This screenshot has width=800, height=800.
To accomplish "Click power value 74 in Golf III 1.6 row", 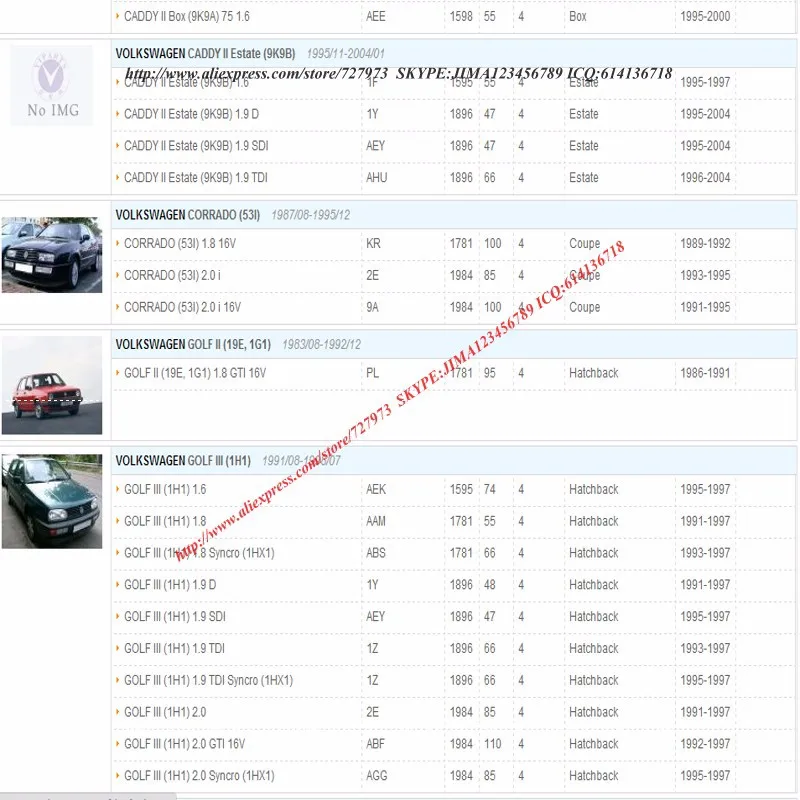I will pos(490,489).
